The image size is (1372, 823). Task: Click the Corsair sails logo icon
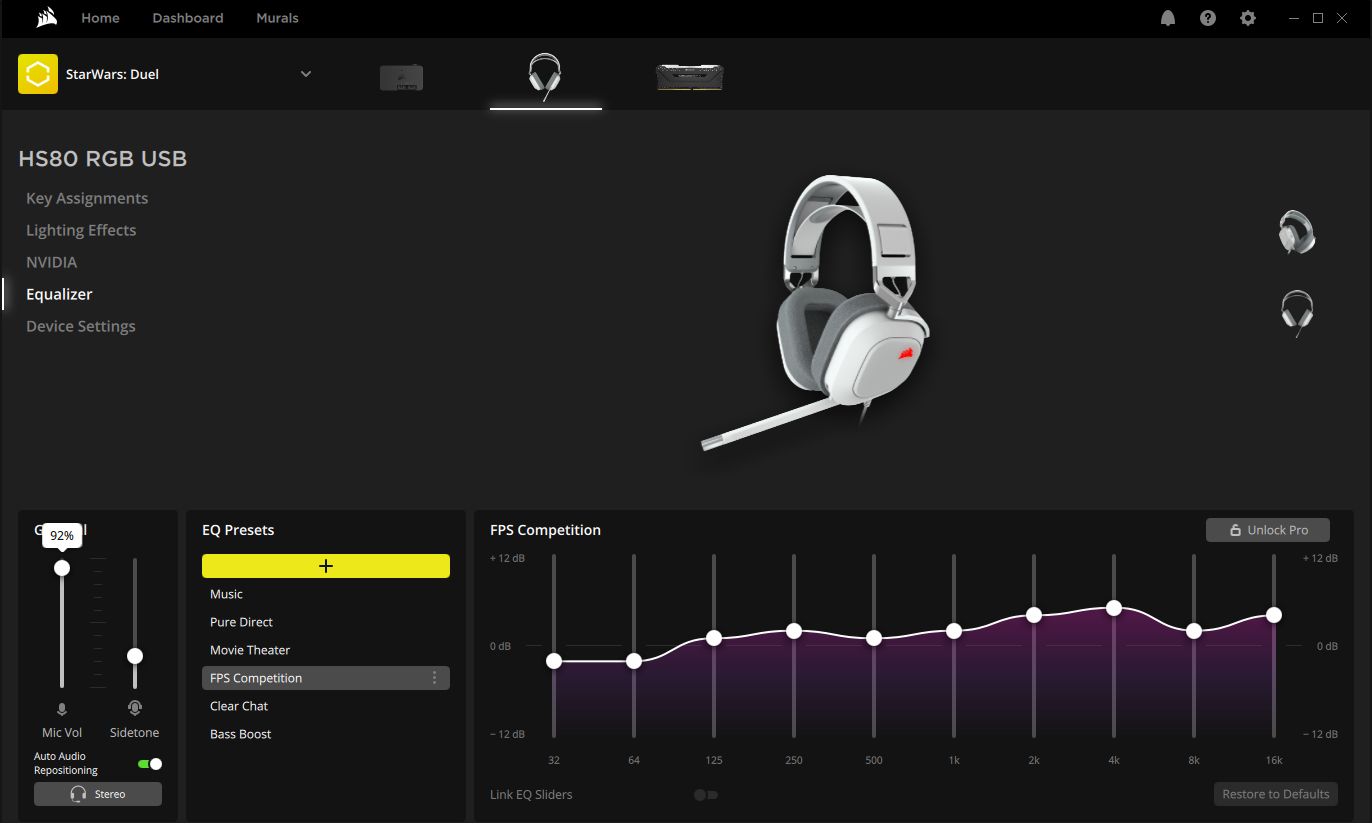(46, 18)
